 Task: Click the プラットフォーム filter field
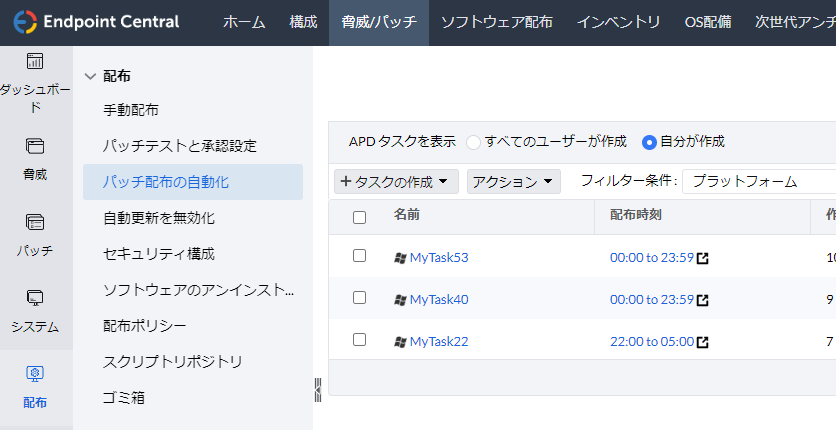pos(758,181)
